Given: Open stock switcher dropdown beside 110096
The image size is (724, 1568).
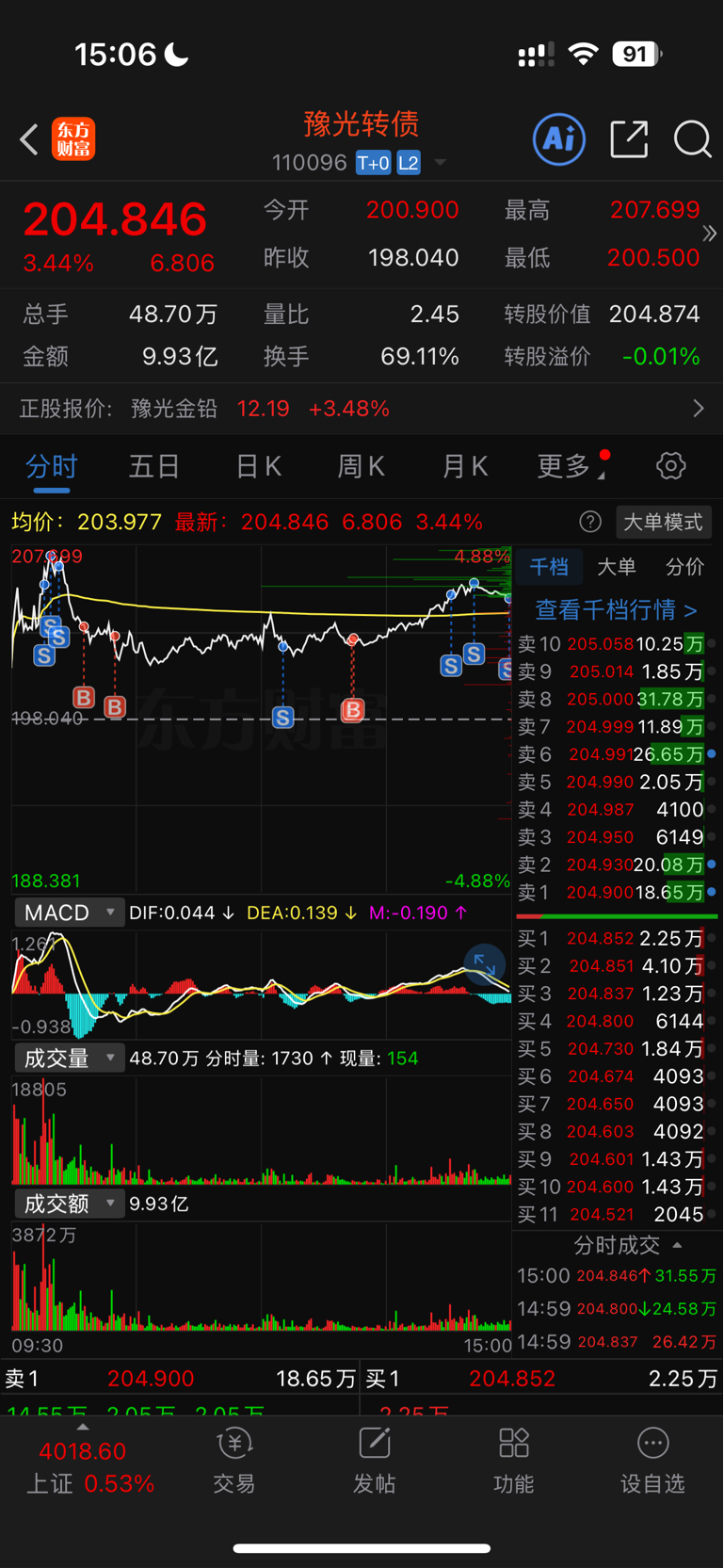Looking at the screenshot, I should [x=440, y=163].
